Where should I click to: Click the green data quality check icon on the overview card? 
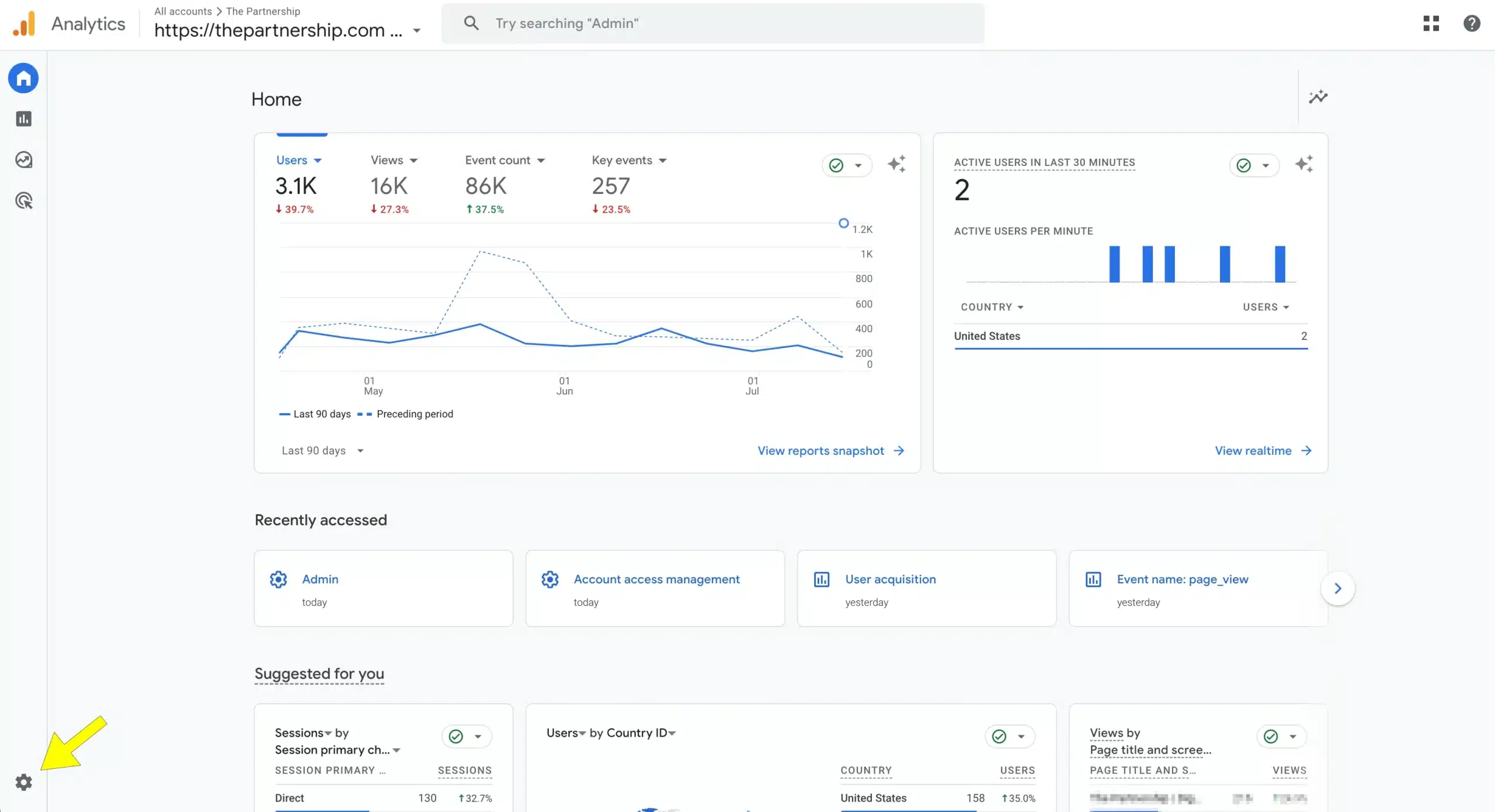point(836,166)
